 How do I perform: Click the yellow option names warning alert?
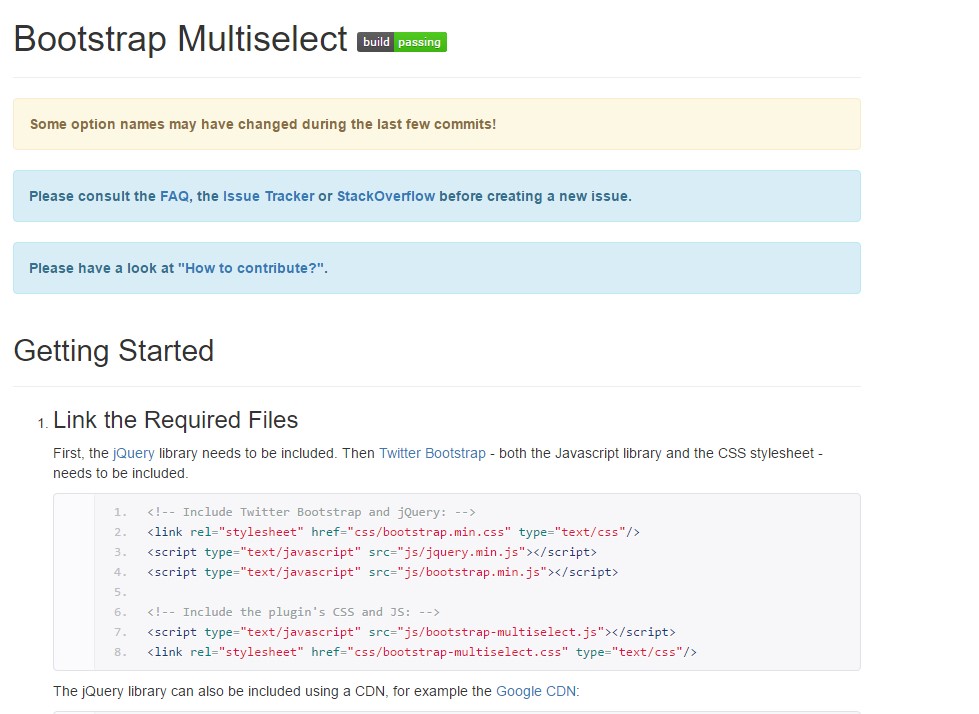pyautogui.click(x=436, y=124)
